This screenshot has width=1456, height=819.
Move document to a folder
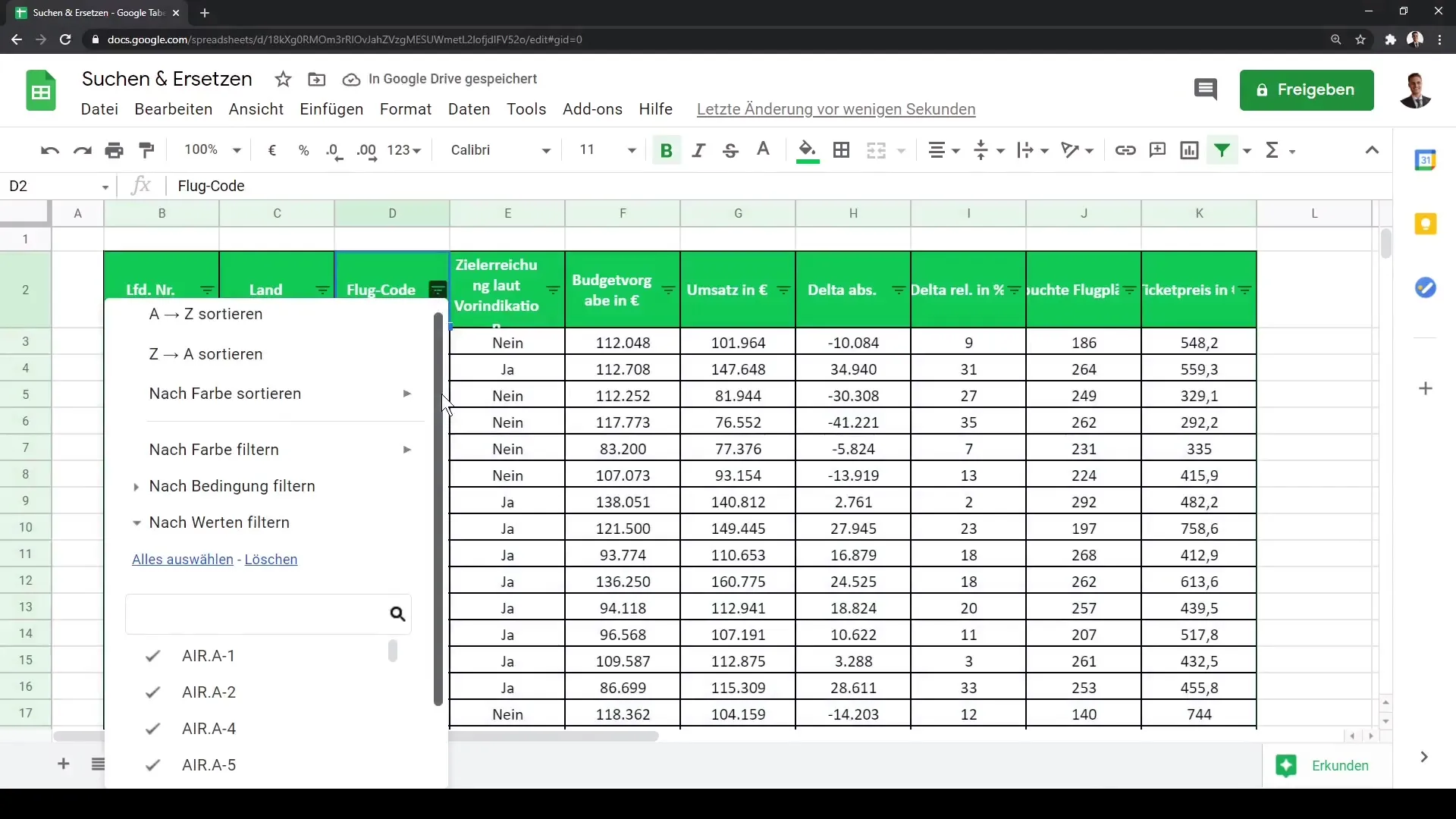click(317, 79)
